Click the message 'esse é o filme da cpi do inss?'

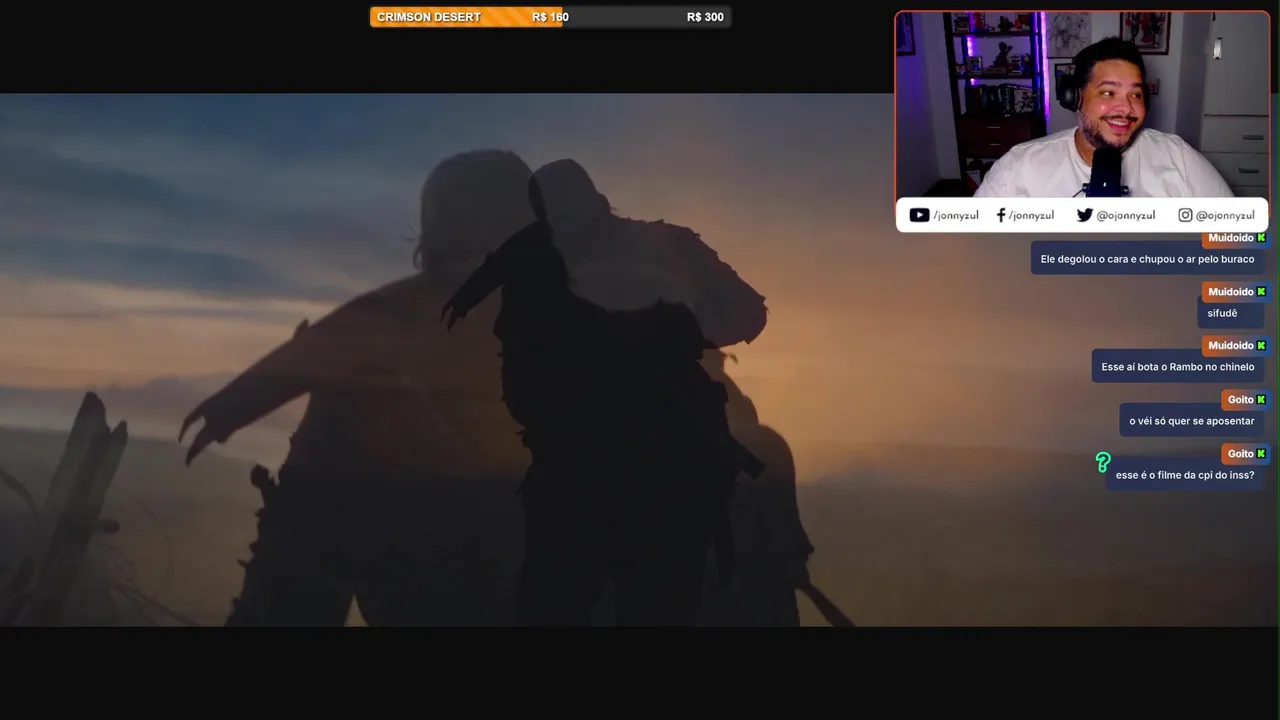point(1185,475)
